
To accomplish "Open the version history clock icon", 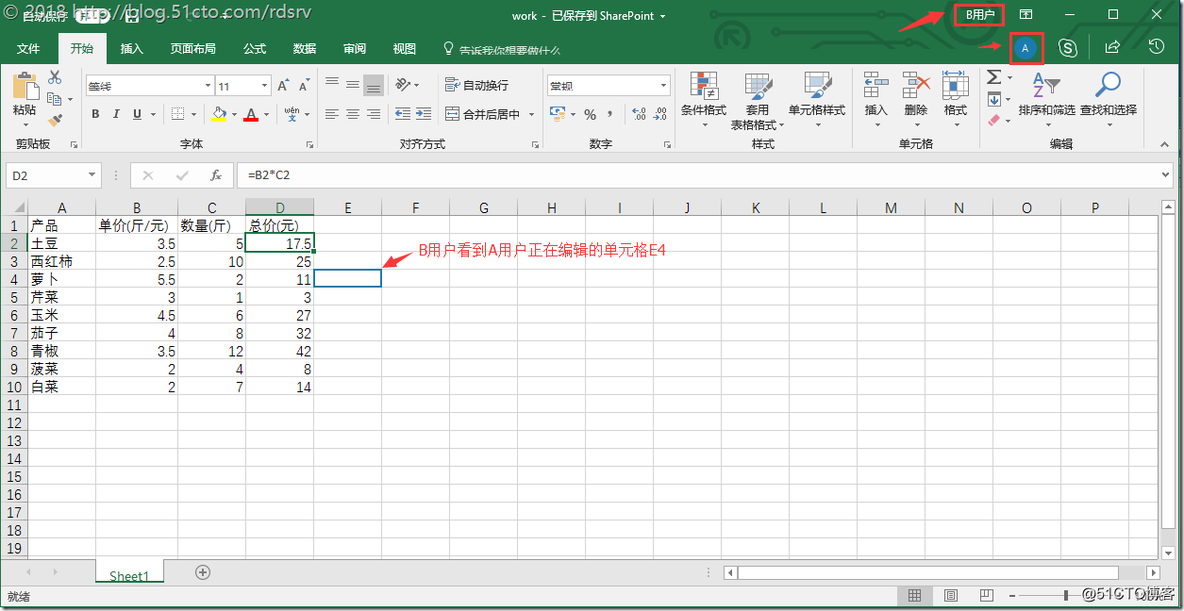I will pyautogui.click(x=1156, y=48).
